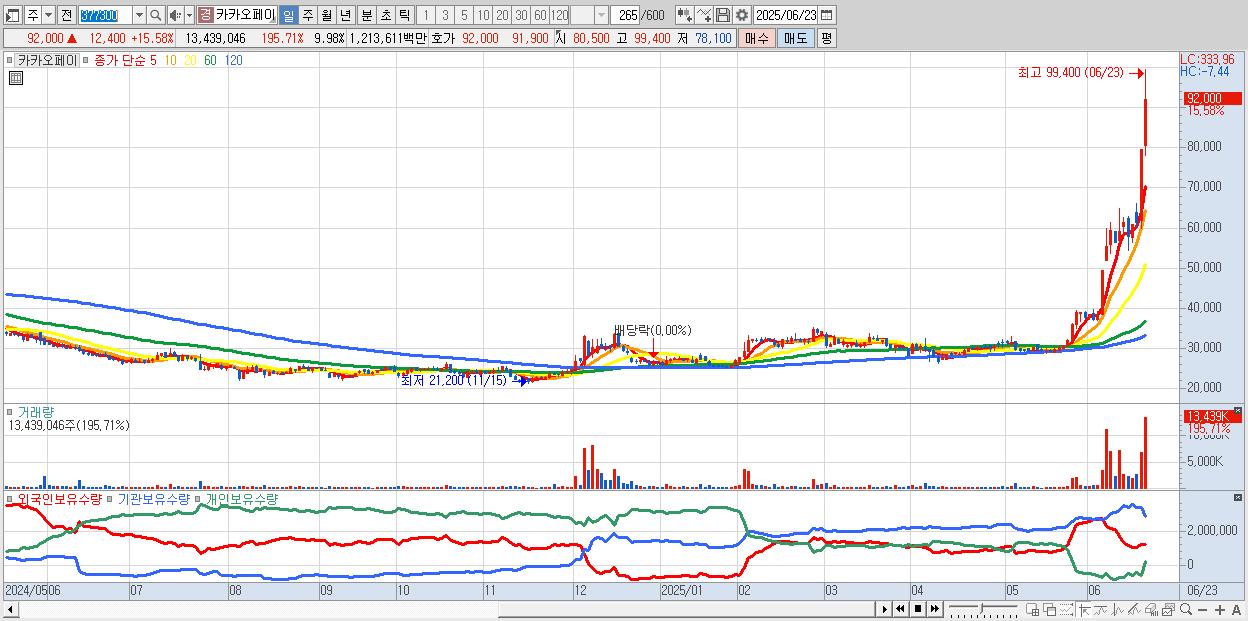The image size is (1248, 621).
Task: Click the rewind playback button
Action: pos(900,609)
